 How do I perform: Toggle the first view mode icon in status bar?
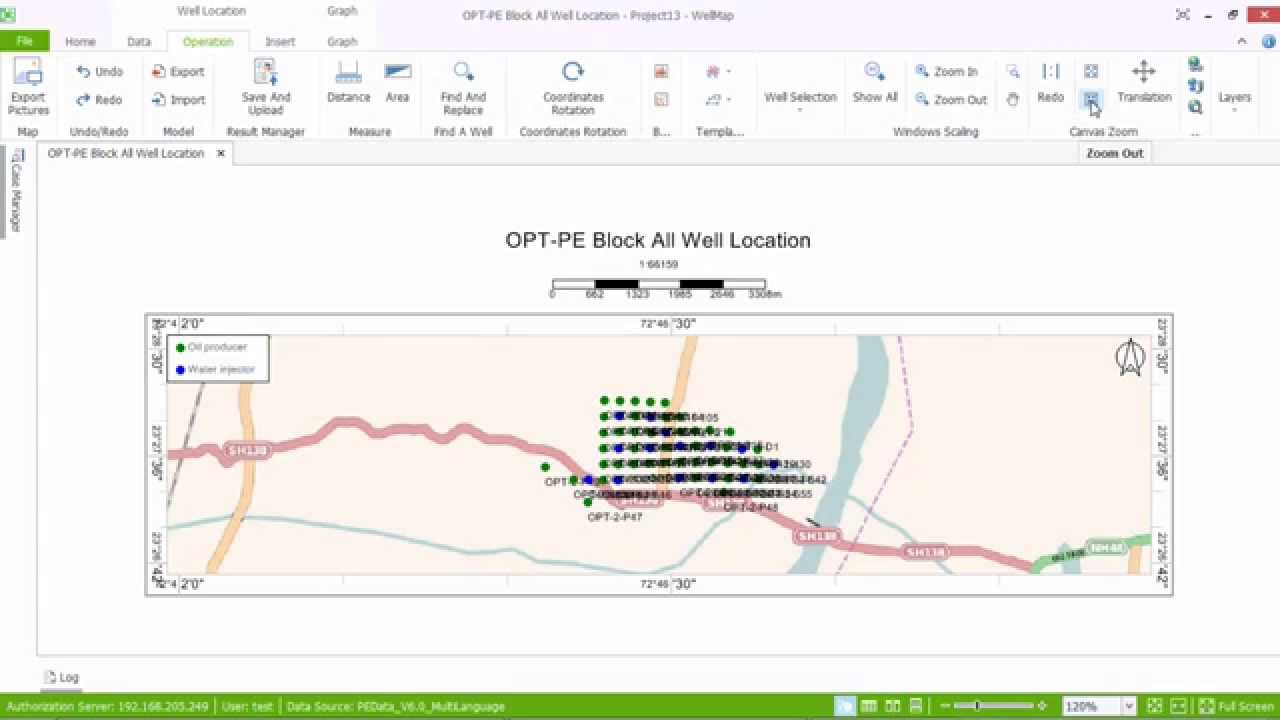point(845,706)
